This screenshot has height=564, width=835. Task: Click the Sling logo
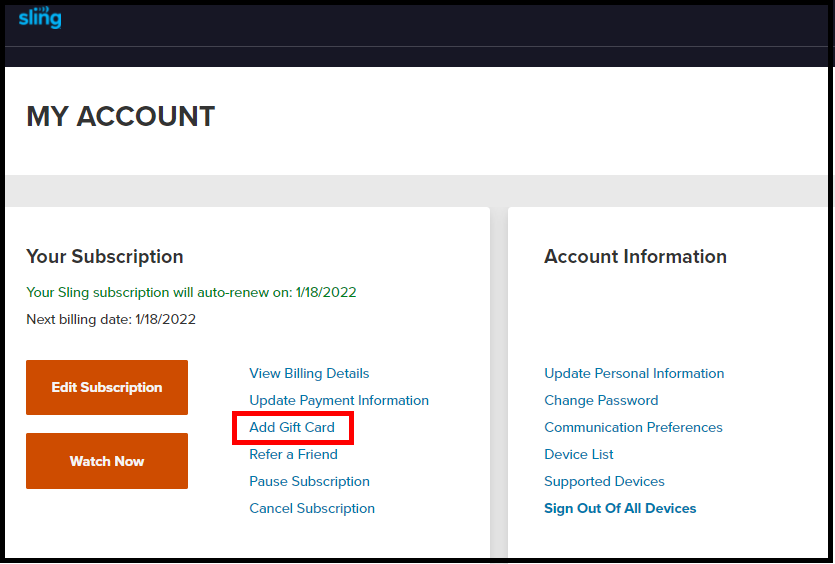40,18
